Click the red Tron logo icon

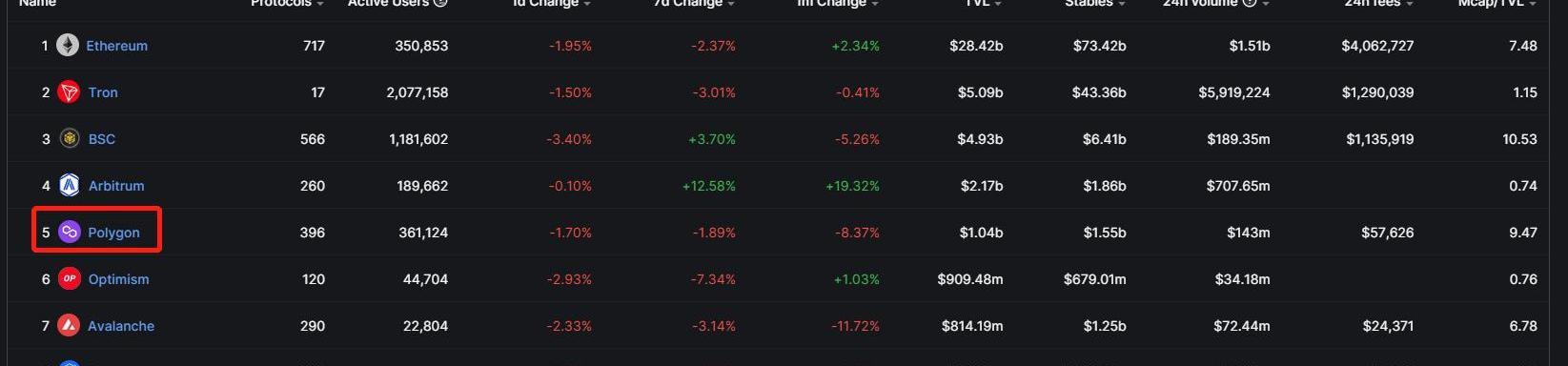pyautogui.click(x=68, y=91)
